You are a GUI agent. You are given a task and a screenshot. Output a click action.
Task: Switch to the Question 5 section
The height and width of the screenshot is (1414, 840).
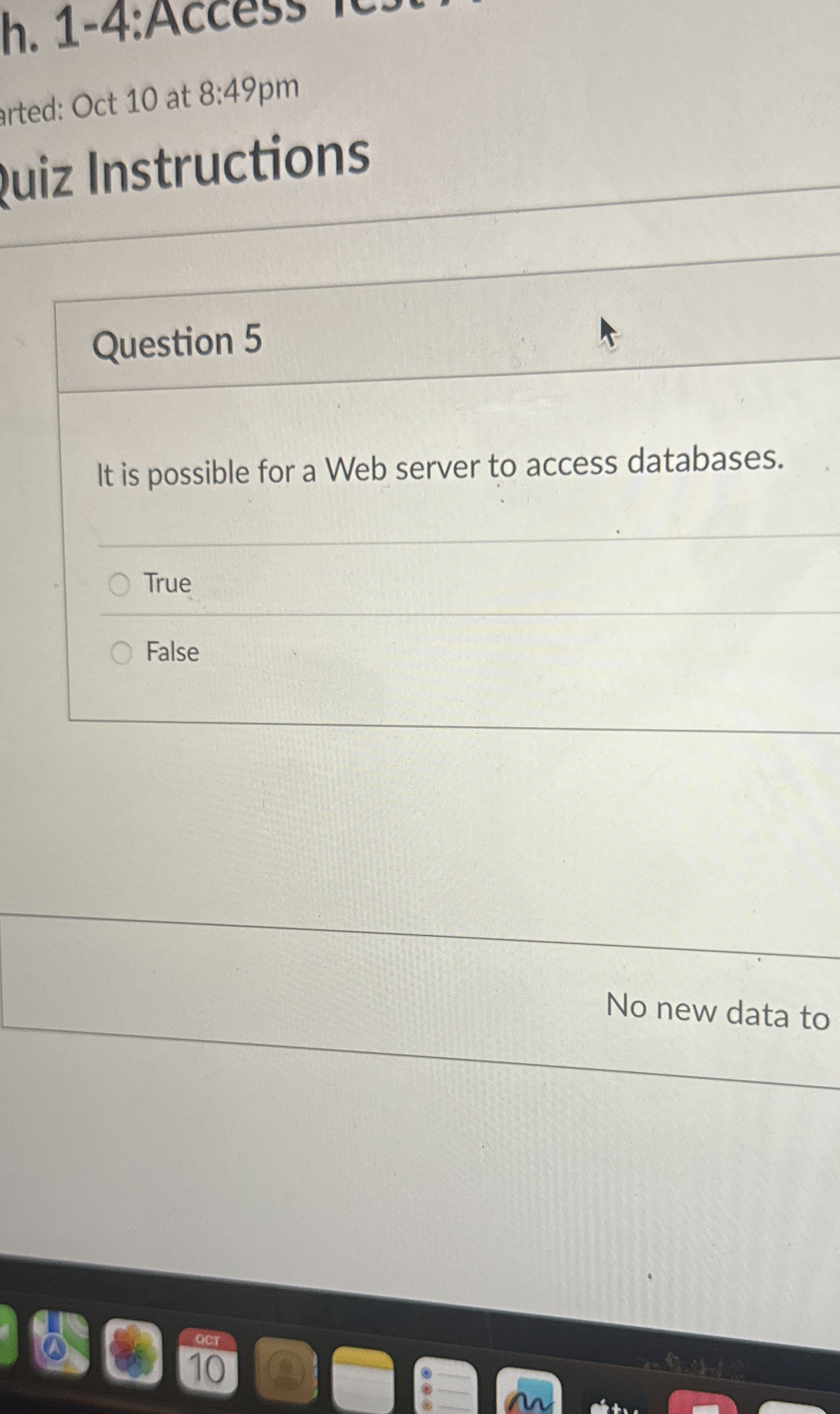pyautogui.click(x=180, y=343)
